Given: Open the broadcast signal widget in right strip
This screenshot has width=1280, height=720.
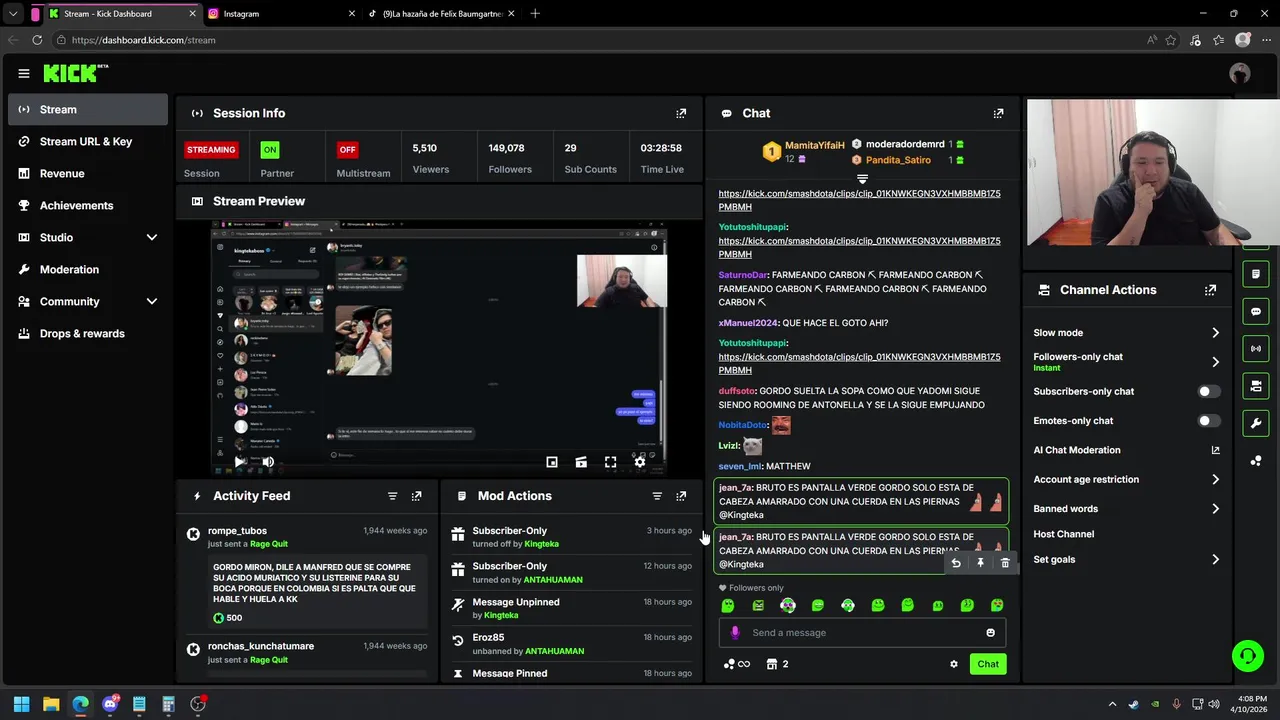Looking at the screenshot, I should coord(1256,349).
